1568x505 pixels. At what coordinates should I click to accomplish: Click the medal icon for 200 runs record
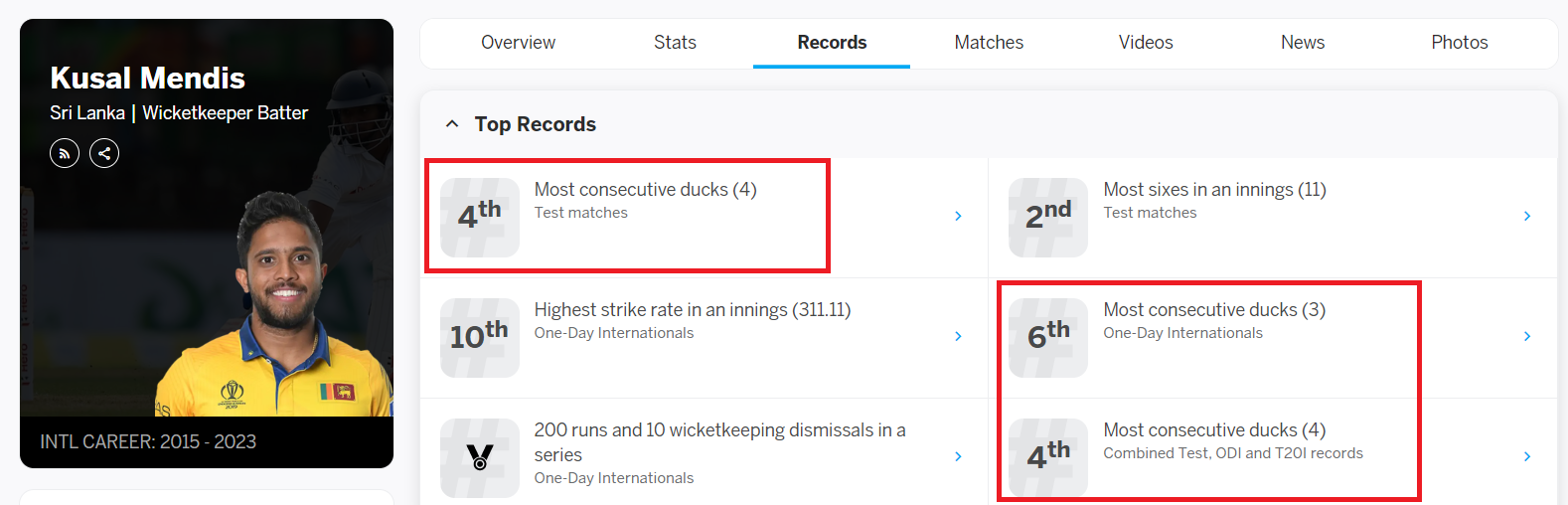(480, 457)
